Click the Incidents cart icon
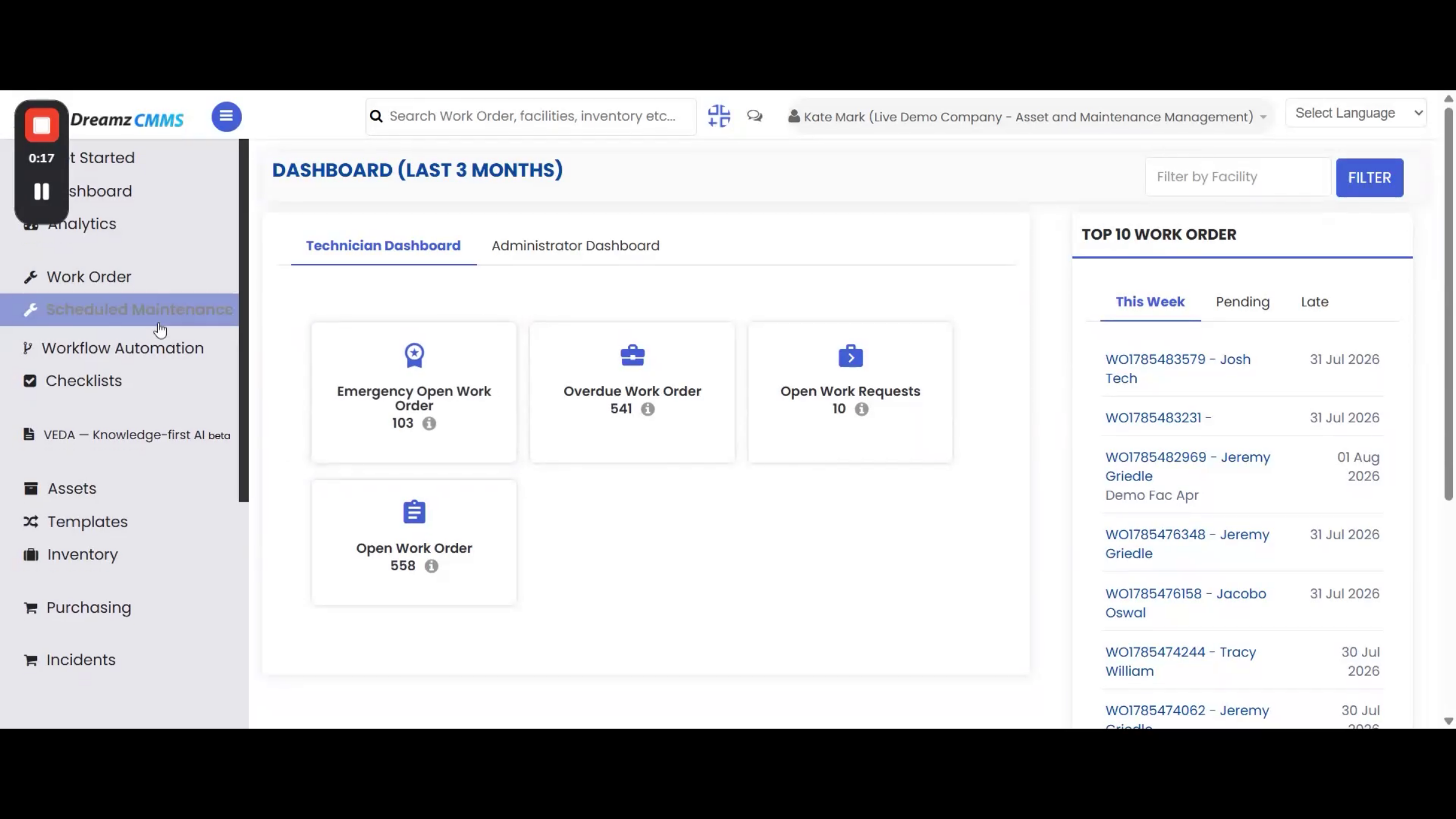Viewport: 1456px width, 819px height. [30, 660]
